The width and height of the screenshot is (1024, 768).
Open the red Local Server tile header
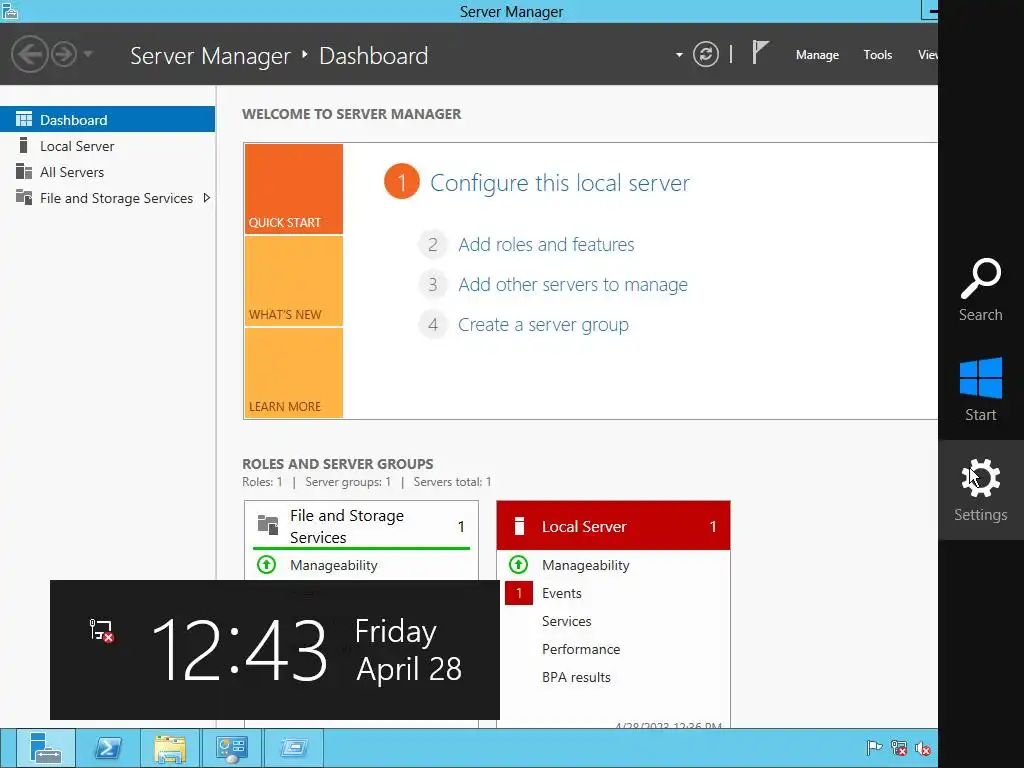[x=613, y=526]
